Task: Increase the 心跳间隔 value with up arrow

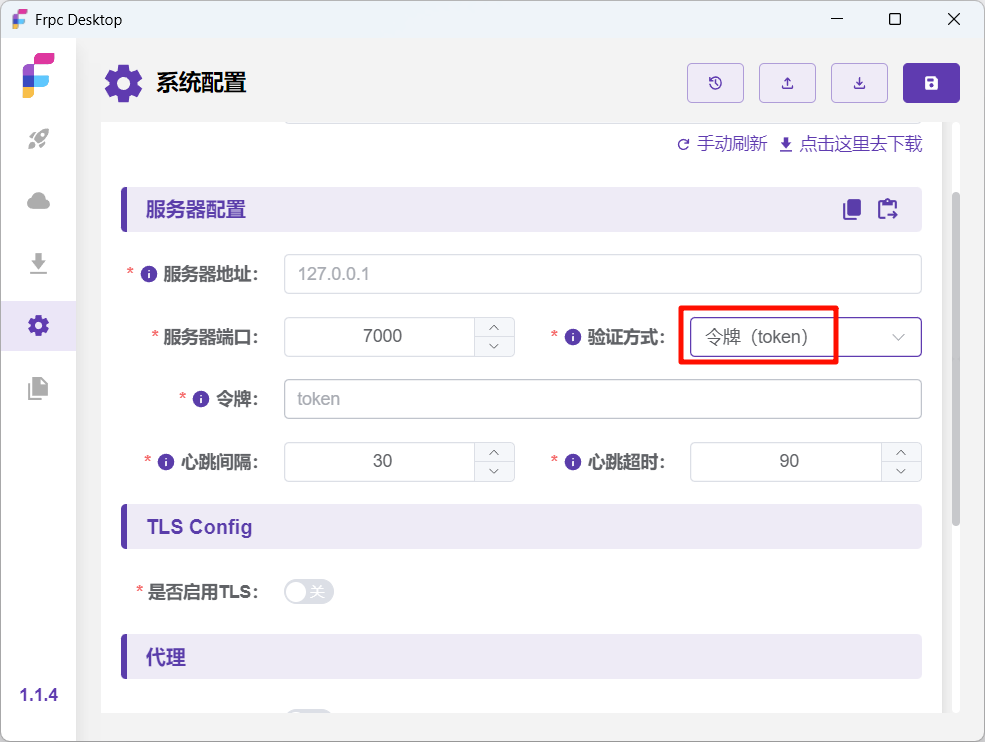Action: [494, 452]
